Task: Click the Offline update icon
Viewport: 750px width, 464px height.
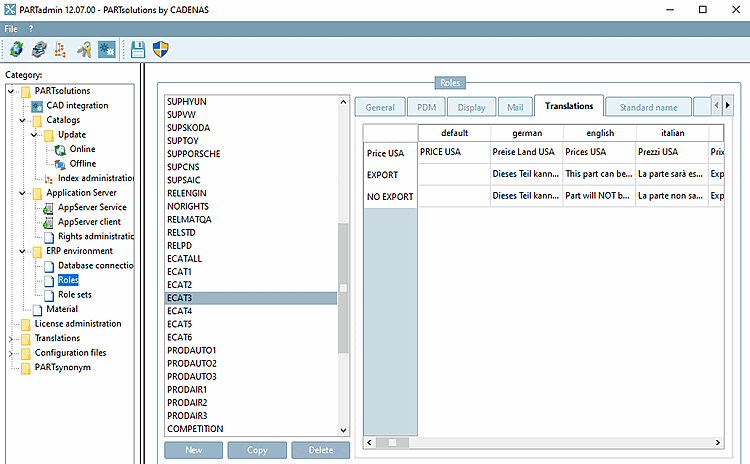Action: point(60,164)
